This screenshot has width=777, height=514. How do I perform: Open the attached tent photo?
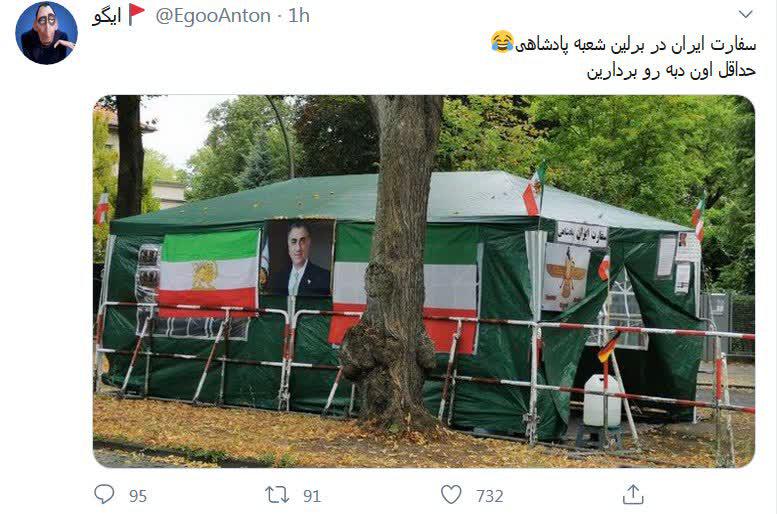point(424,281)
